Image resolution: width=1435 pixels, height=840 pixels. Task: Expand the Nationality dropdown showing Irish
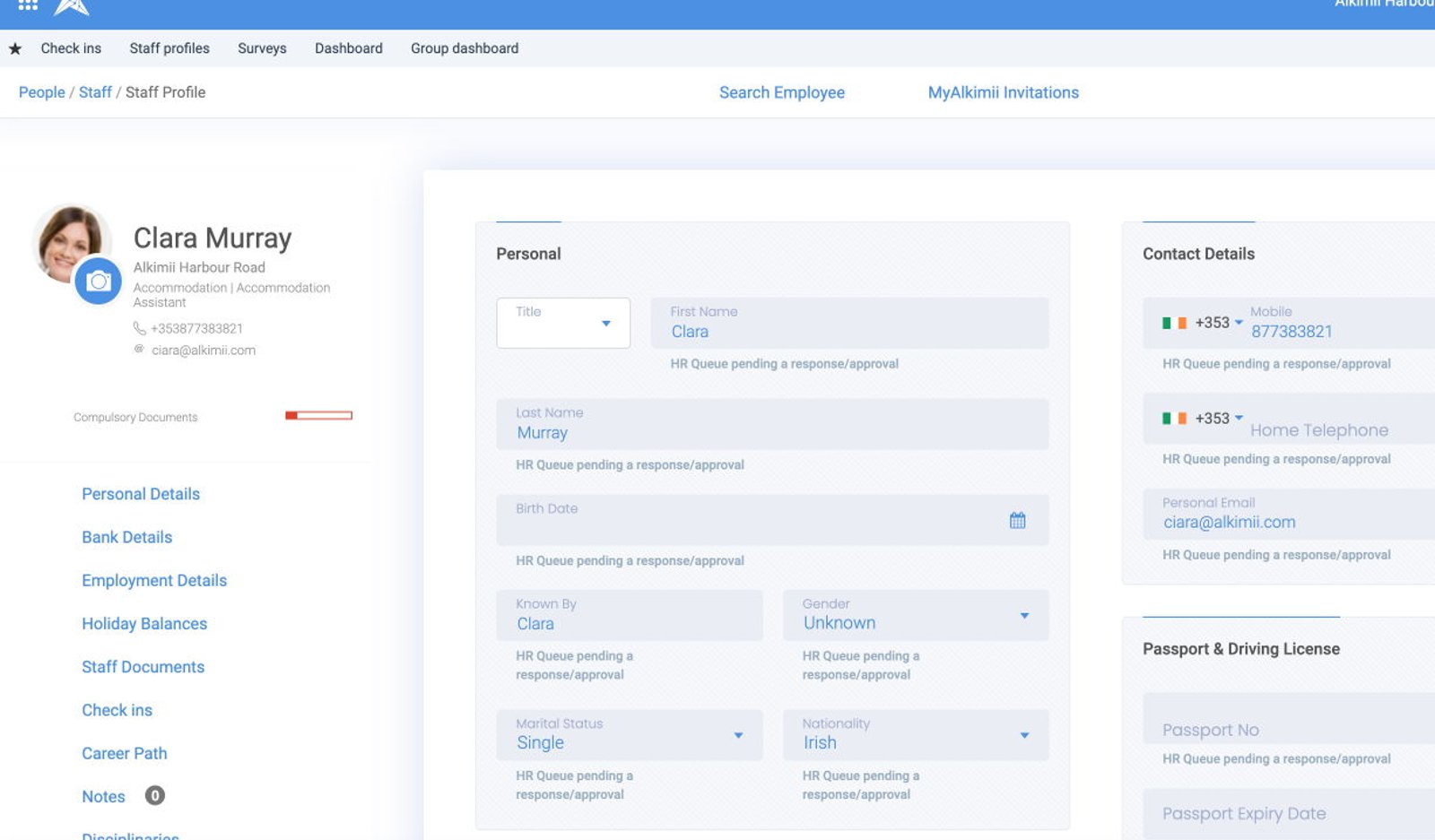(x=916, y=735)
